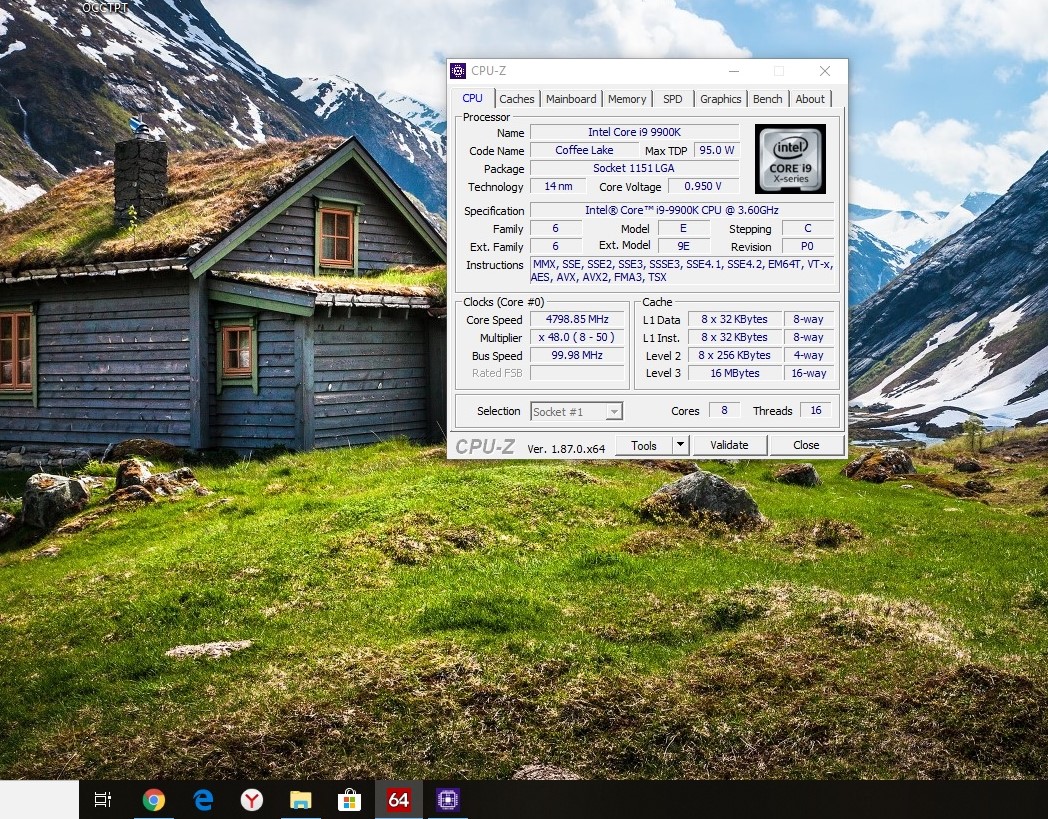This screenshot has height=819, width=1048.
Task: Click the Cores value '8'
Action: pyautogui.click(x=724, y=411)
